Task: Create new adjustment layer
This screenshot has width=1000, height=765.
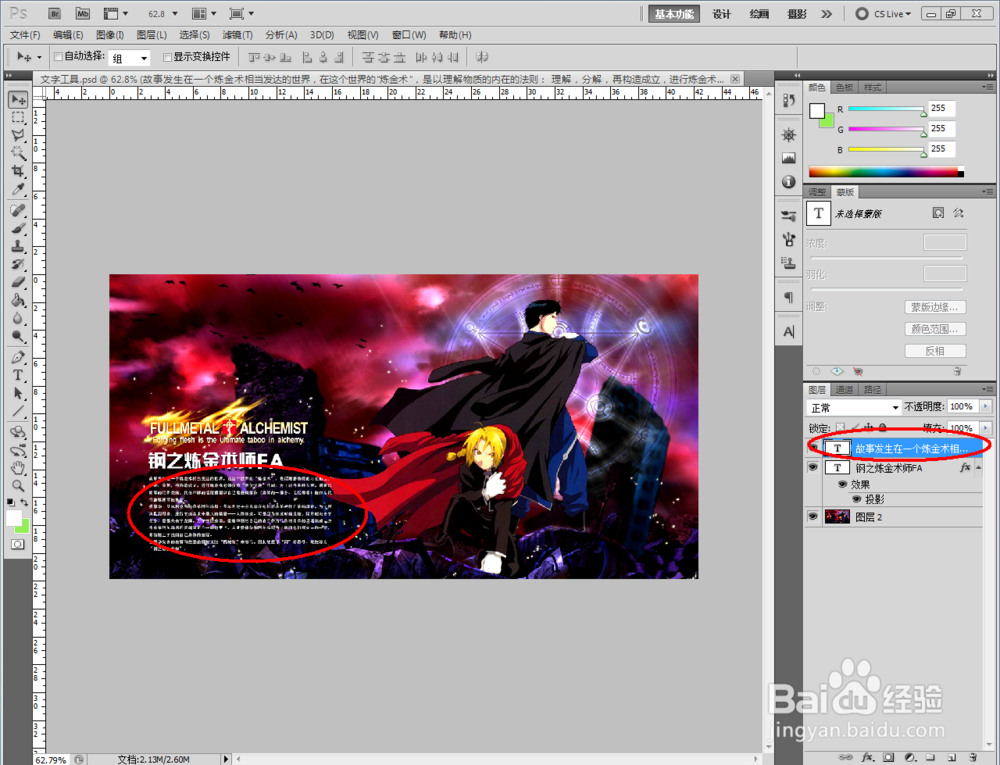Action: click(x=910, y=757)
